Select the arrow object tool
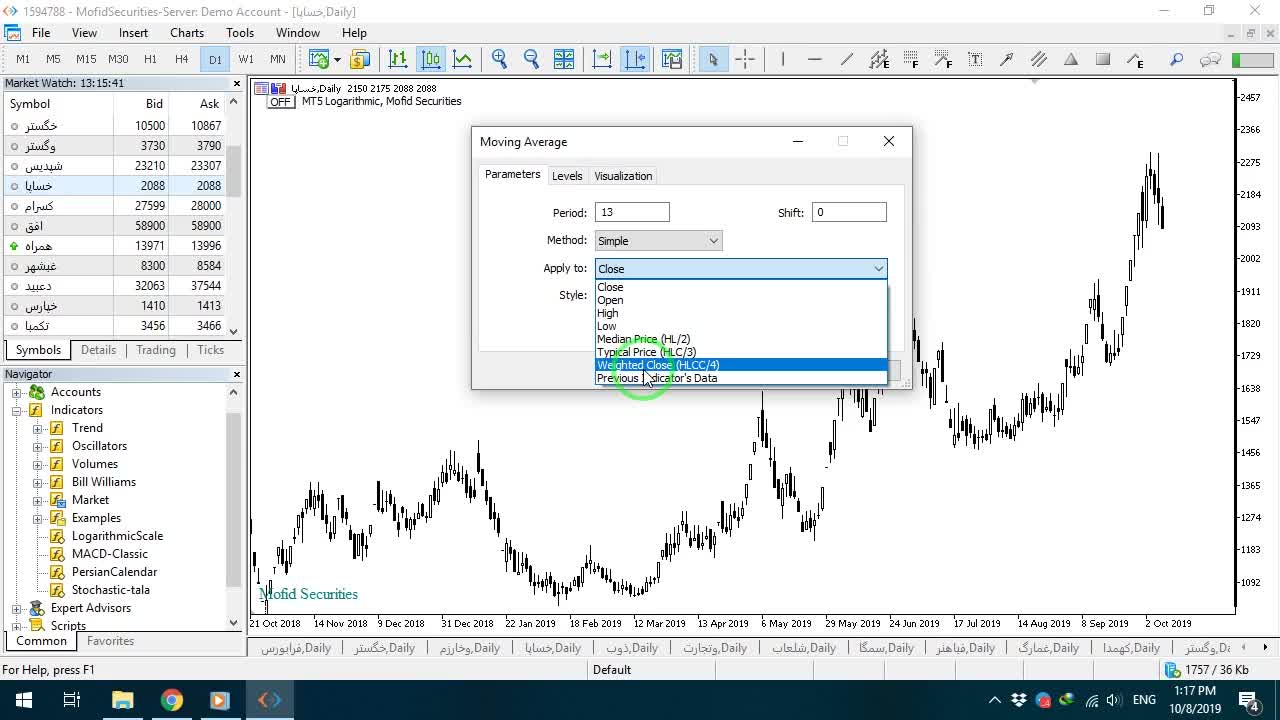The width and height of the screenshot is (1280, 720). click(x=1007, y=59)
